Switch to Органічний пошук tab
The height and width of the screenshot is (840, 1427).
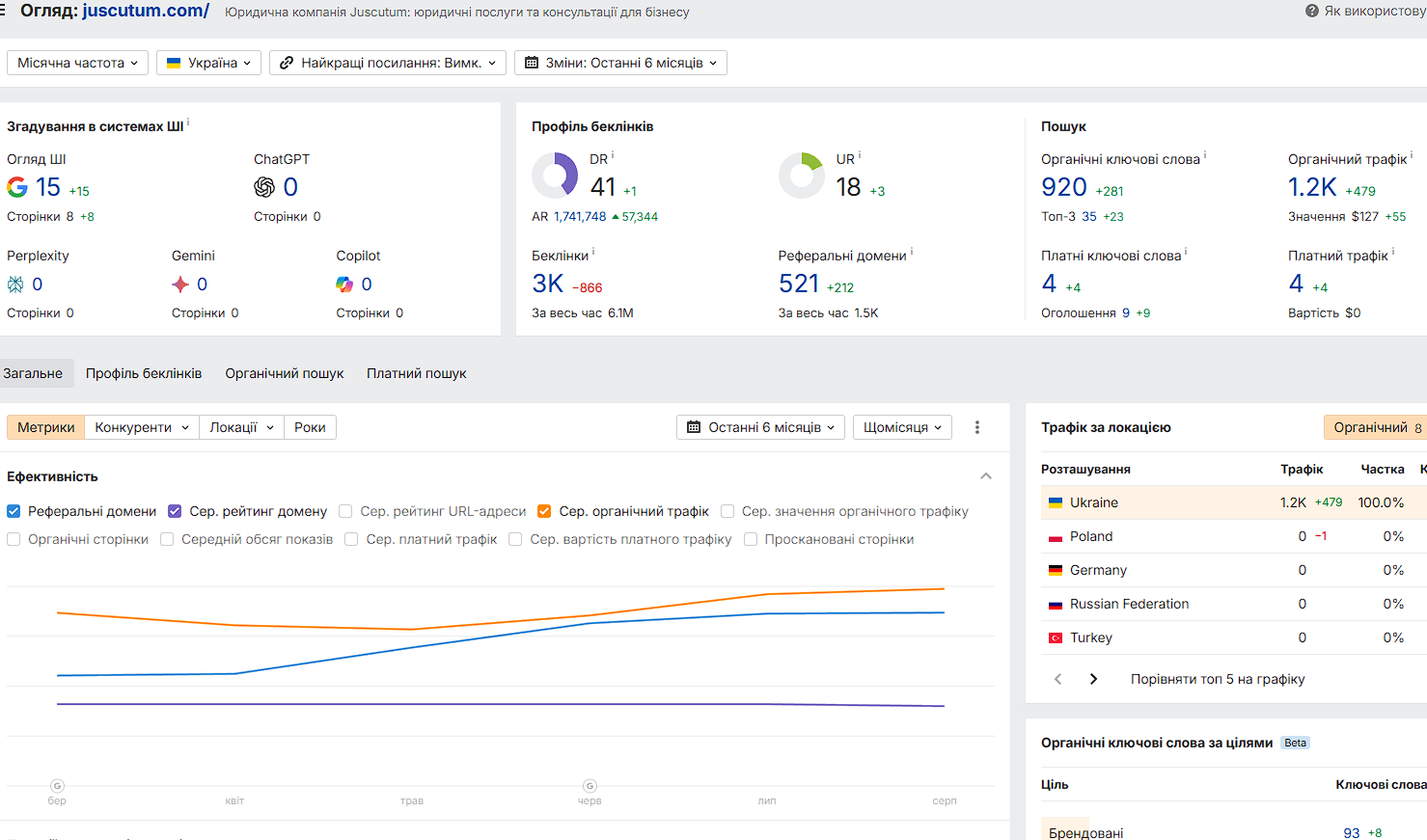(x=285, y=373)
